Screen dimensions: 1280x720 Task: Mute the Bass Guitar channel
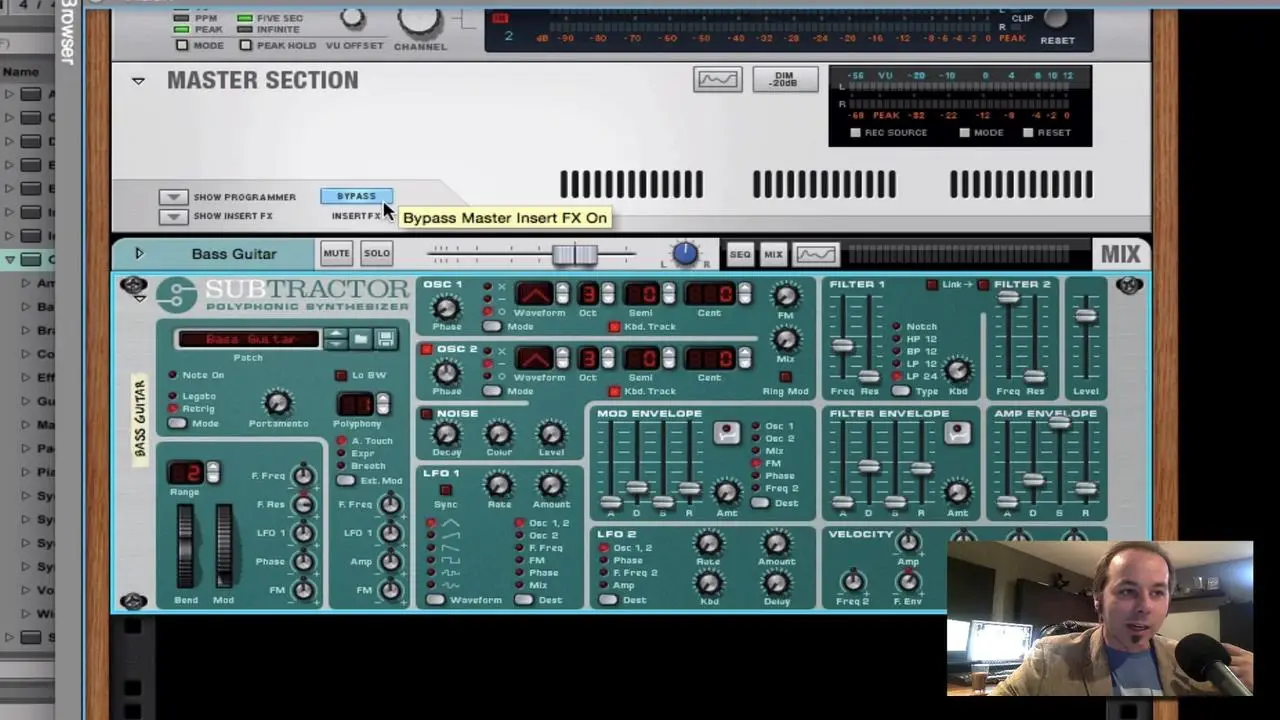pyautogui.click(x=336, y=253)
